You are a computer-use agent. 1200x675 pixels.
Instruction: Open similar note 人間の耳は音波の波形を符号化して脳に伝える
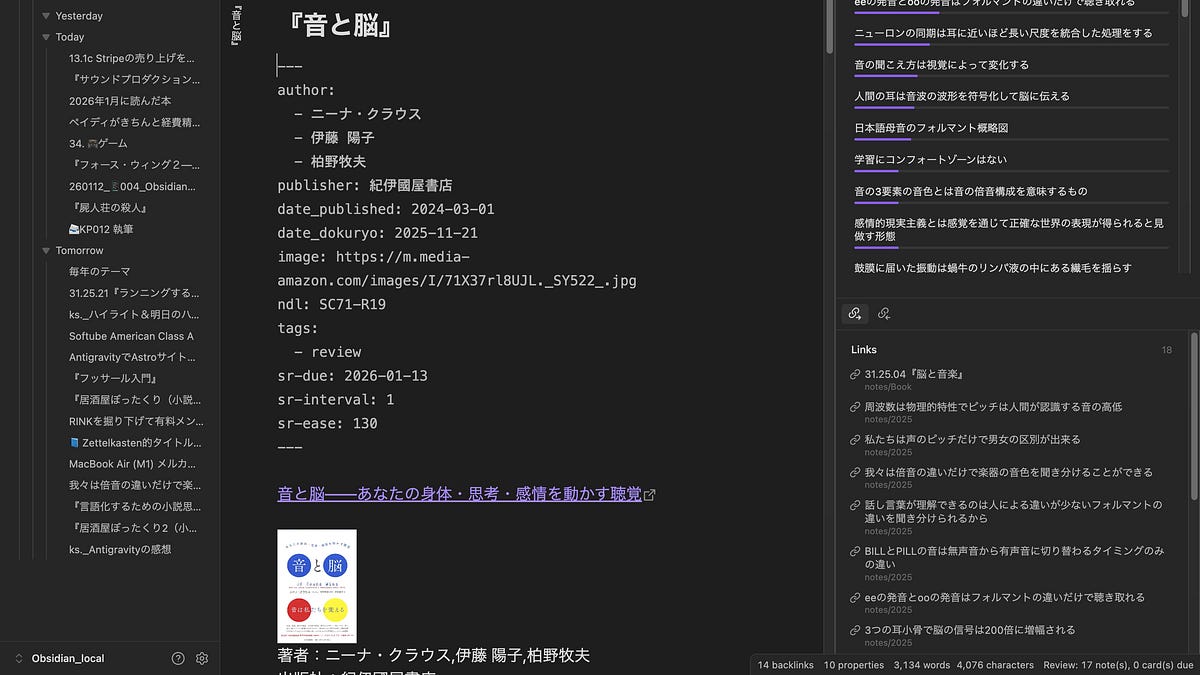(962, 96)
